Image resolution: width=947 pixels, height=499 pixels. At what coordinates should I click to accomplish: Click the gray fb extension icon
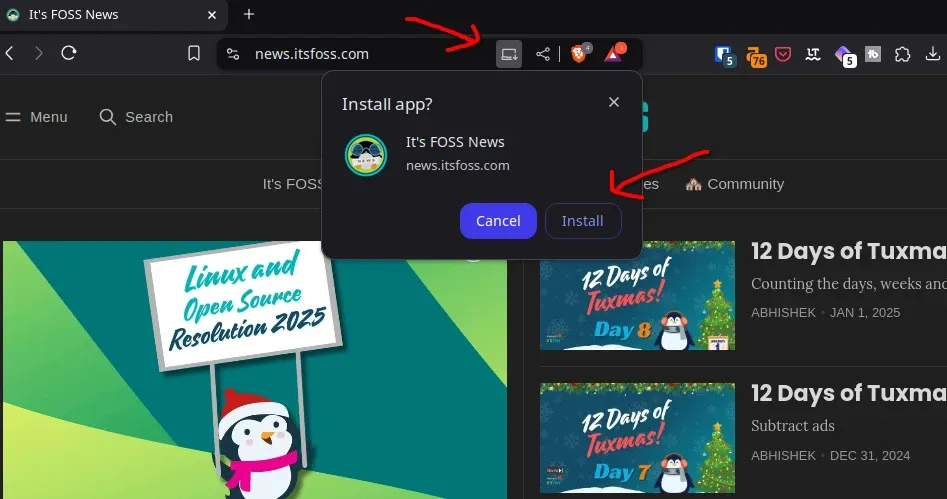[x=873, y=54]
